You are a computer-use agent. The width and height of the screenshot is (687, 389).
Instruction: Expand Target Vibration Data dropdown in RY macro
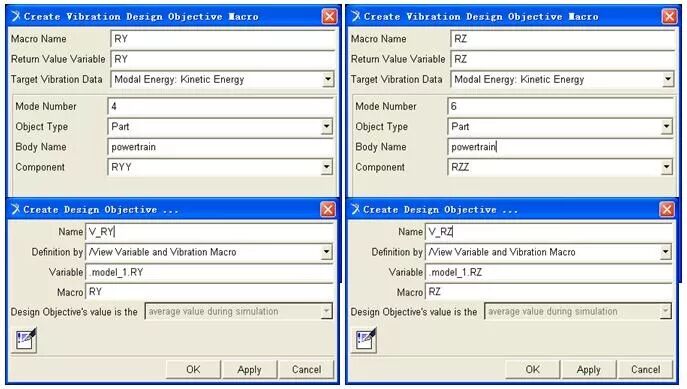click(x=328, y=79)
